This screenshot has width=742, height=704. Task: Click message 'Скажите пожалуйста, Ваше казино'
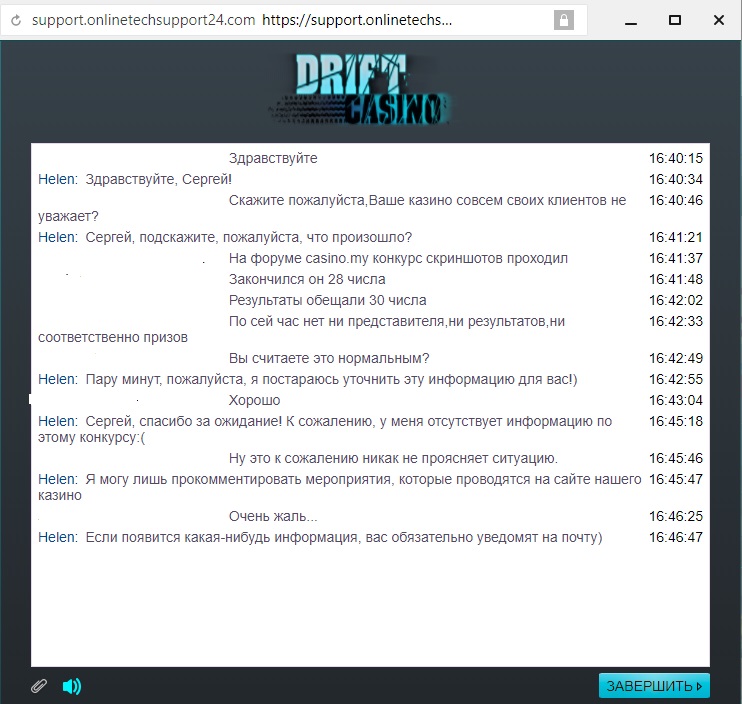tap(332, 208)
